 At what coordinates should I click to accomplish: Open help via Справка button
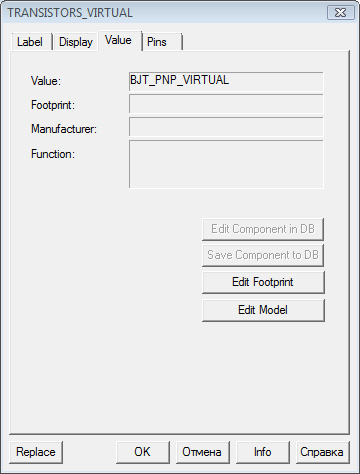click(x=322, y=452)
